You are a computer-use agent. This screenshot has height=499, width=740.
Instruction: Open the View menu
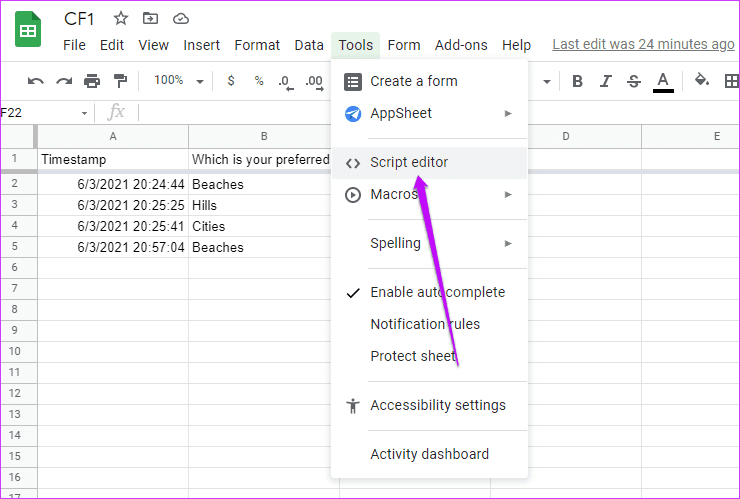(153, 45)
